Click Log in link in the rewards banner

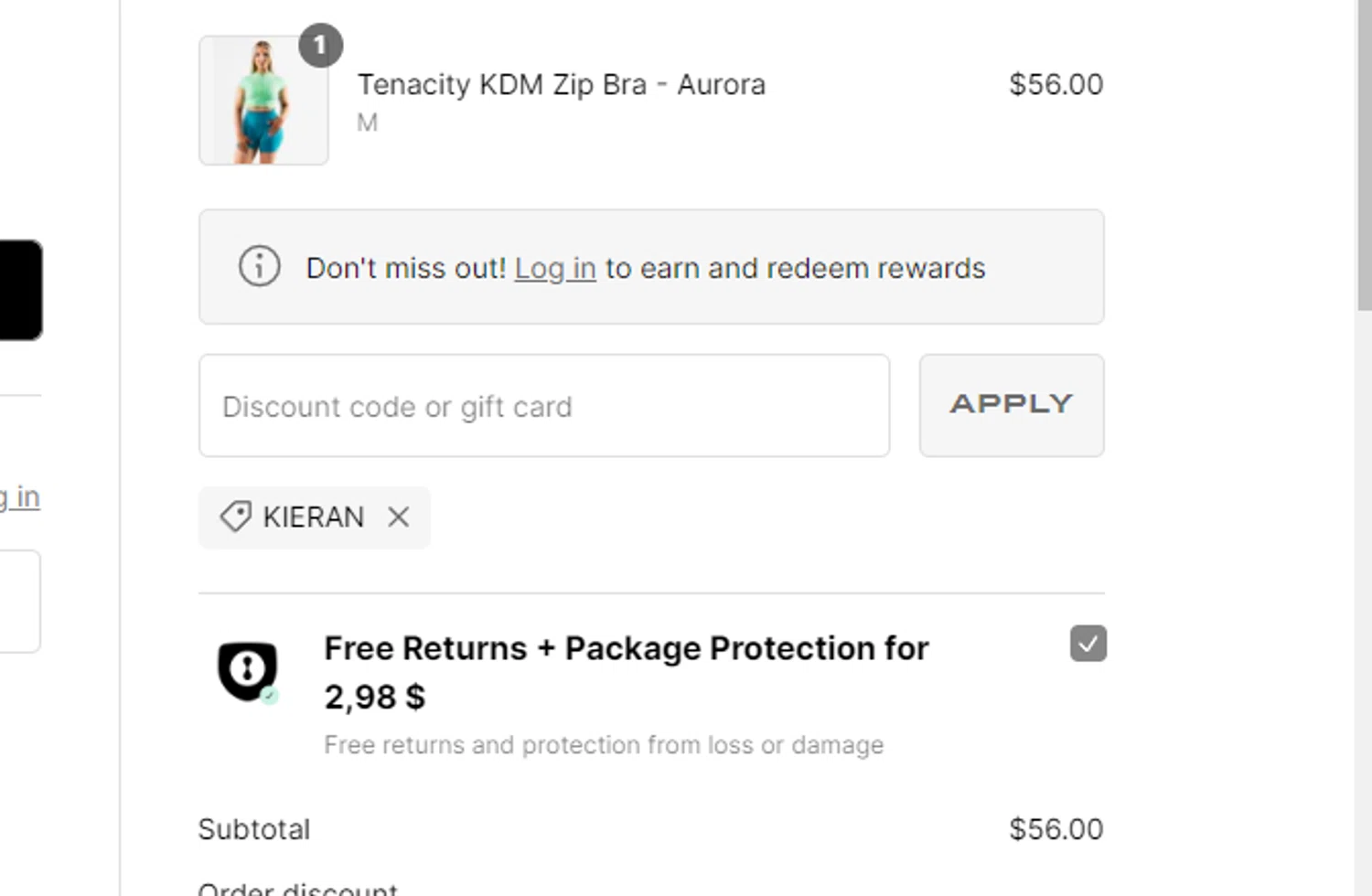point(555,268)
